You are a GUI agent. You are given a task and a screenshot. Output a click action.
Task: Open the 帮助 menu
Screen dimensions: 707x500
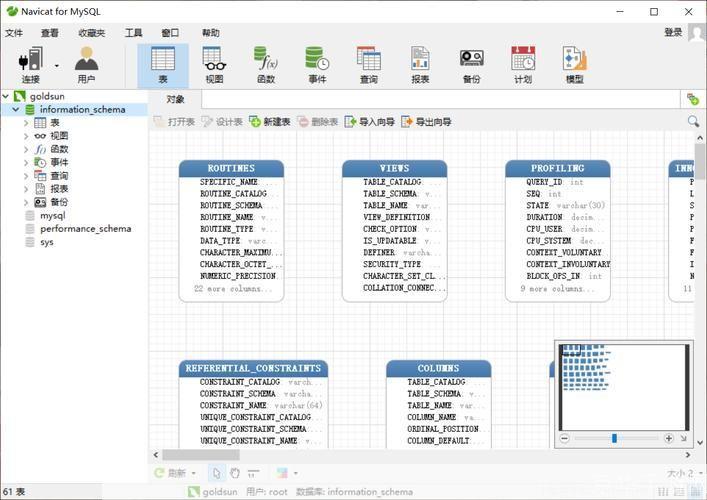(x=211, y=33)
